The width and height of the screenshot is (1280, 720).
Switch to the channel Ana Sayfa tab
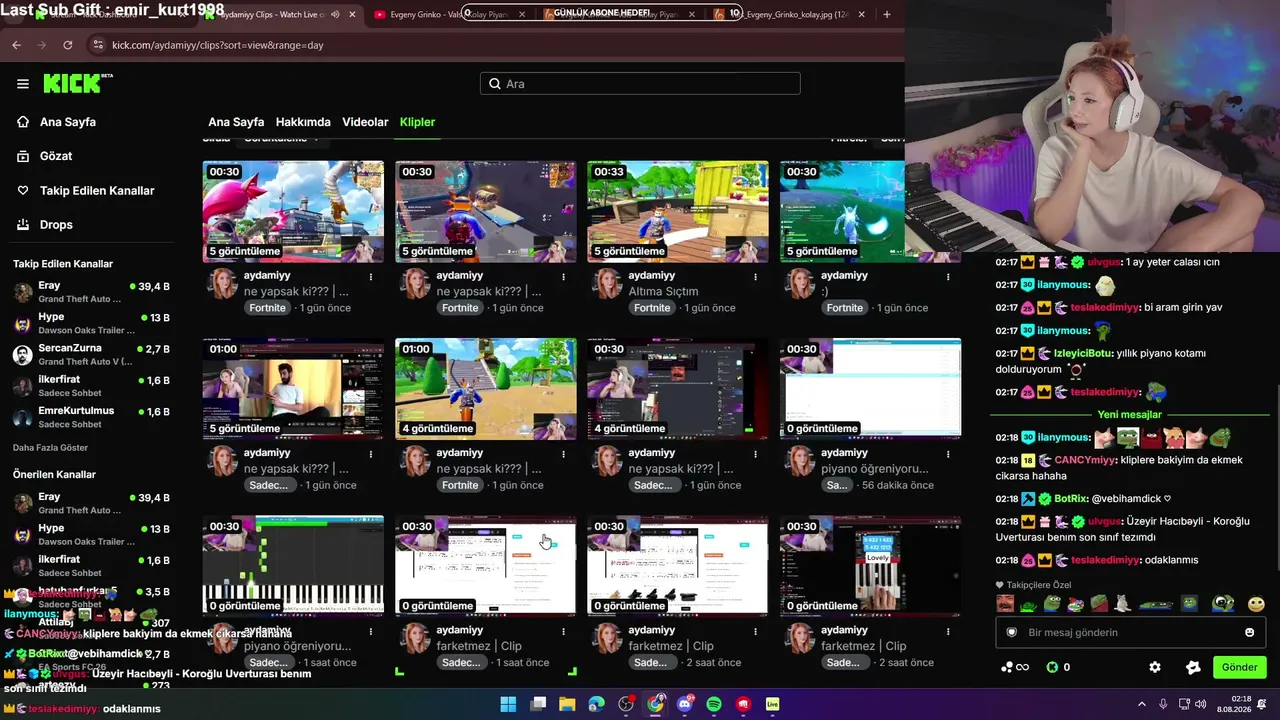click(236, 122)
